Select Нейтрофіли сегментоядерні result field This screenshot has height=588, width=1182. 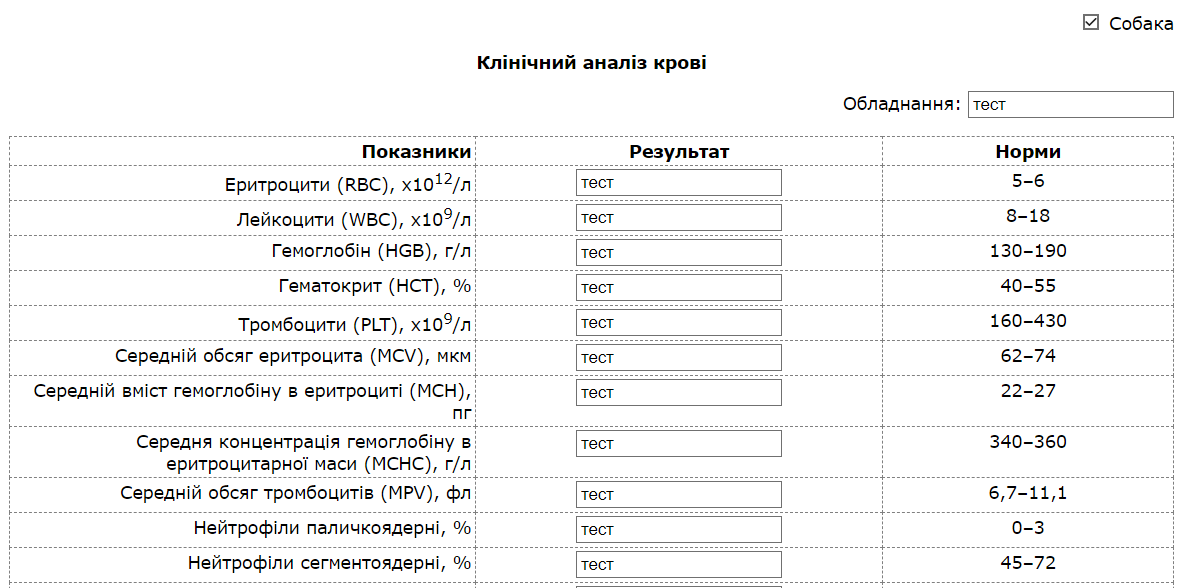click(678, 565)
